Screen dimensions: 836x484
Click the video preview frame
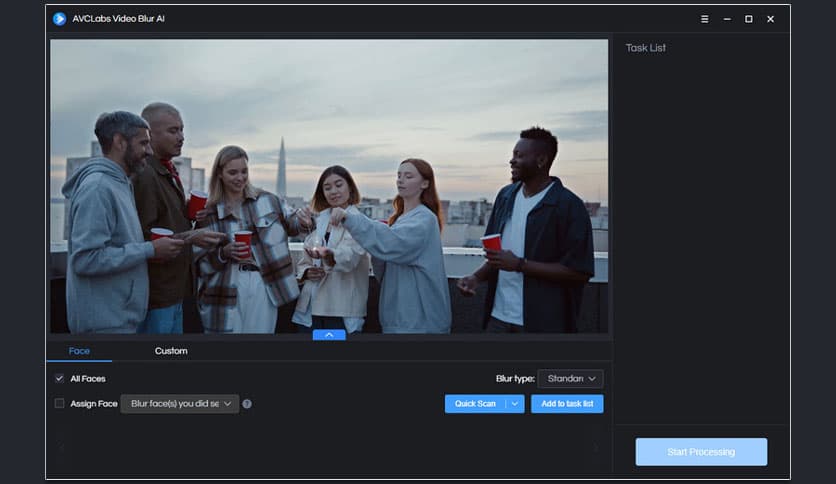coord(329,186)
